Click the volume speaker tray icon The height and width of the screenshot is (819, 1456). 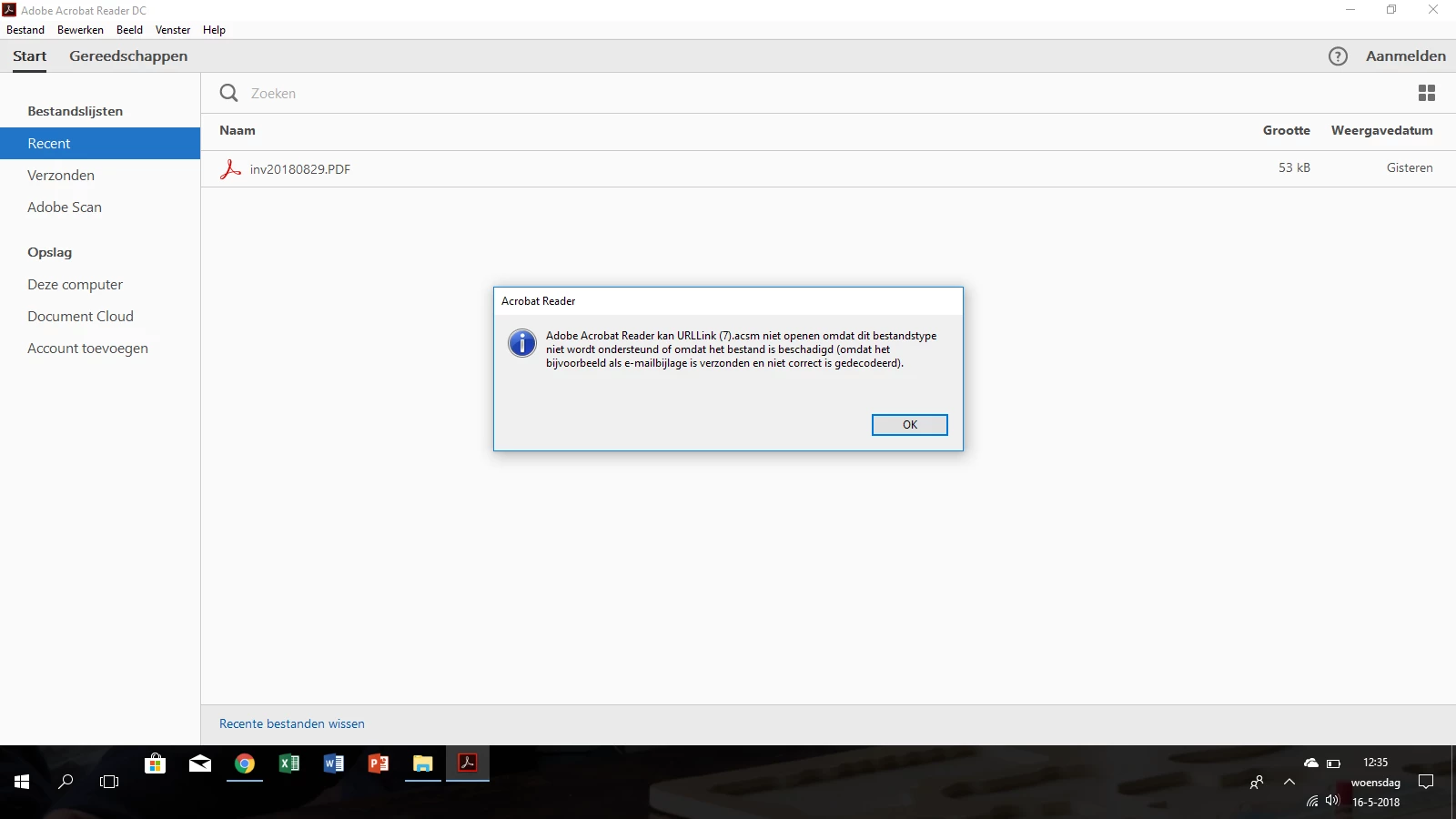1332,801
